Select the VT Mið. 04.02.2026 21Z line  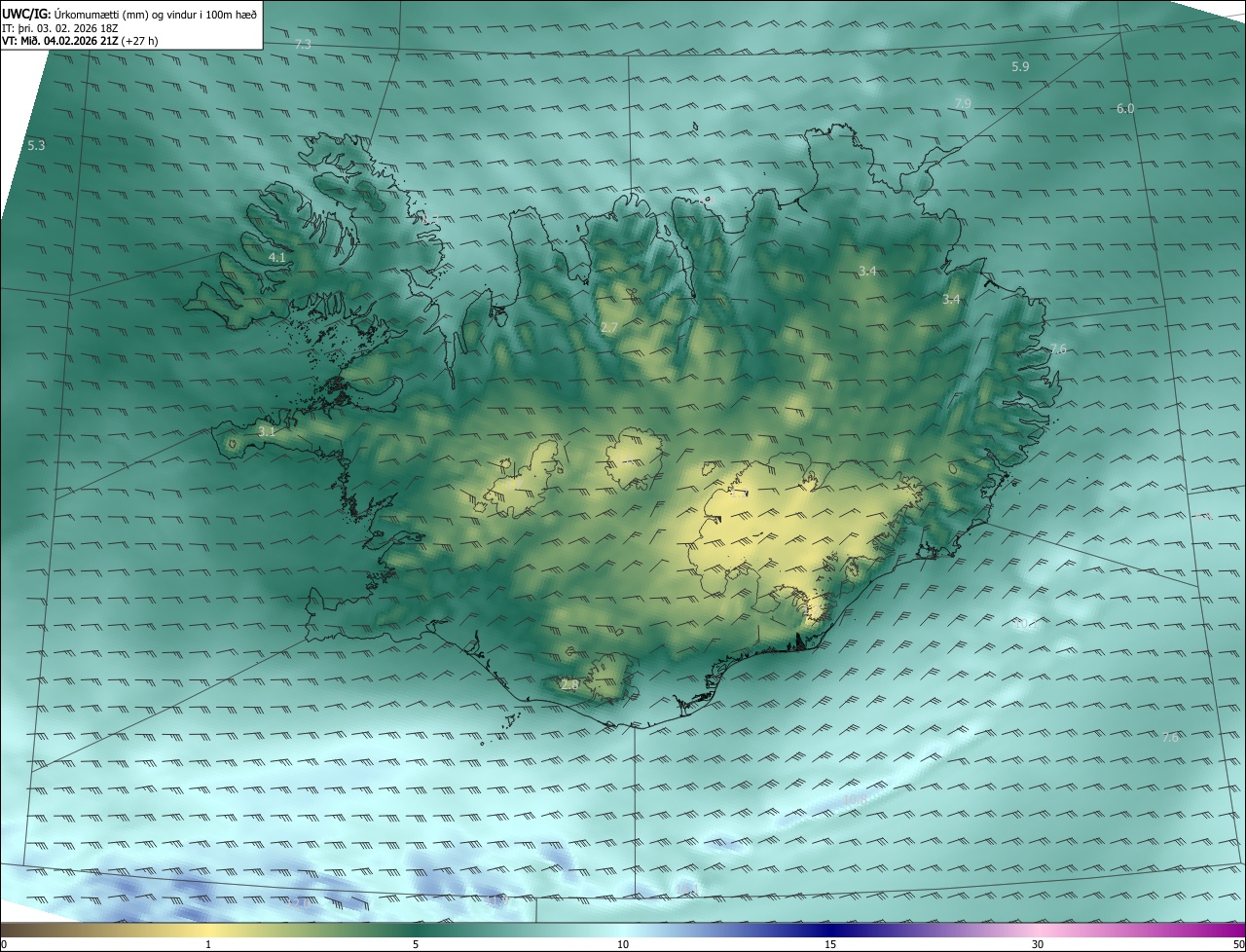(x=80, y=41)
